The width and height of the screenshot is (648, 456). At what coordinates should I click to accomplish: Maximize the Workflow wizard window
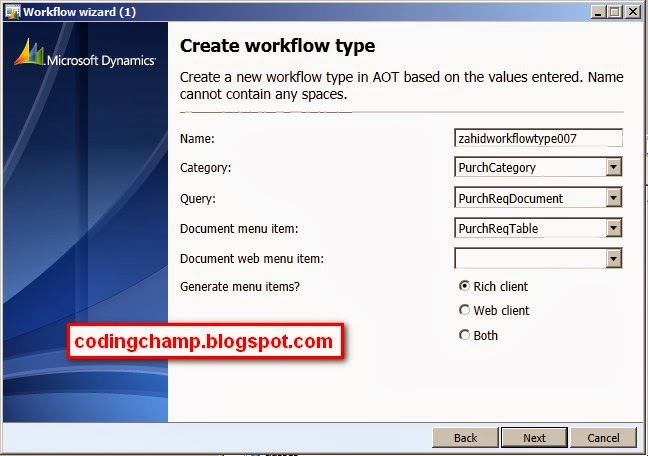615,12
